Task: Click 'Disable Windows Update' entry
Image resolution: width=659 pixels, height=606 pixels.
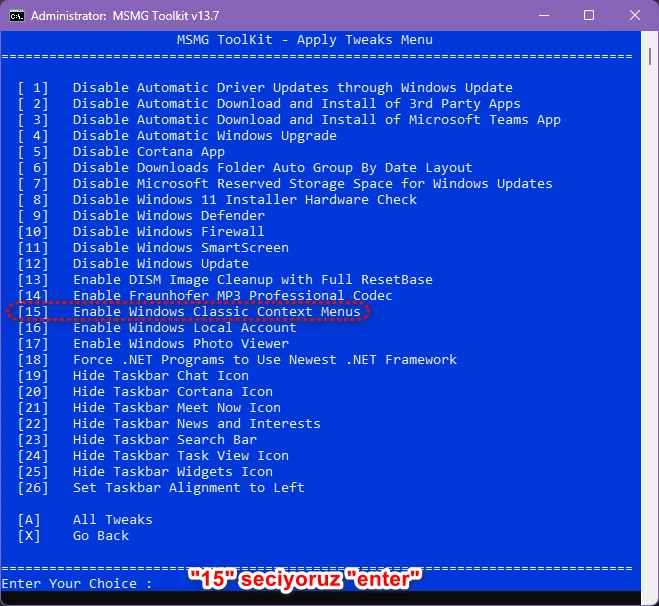Action: point(161,263)
